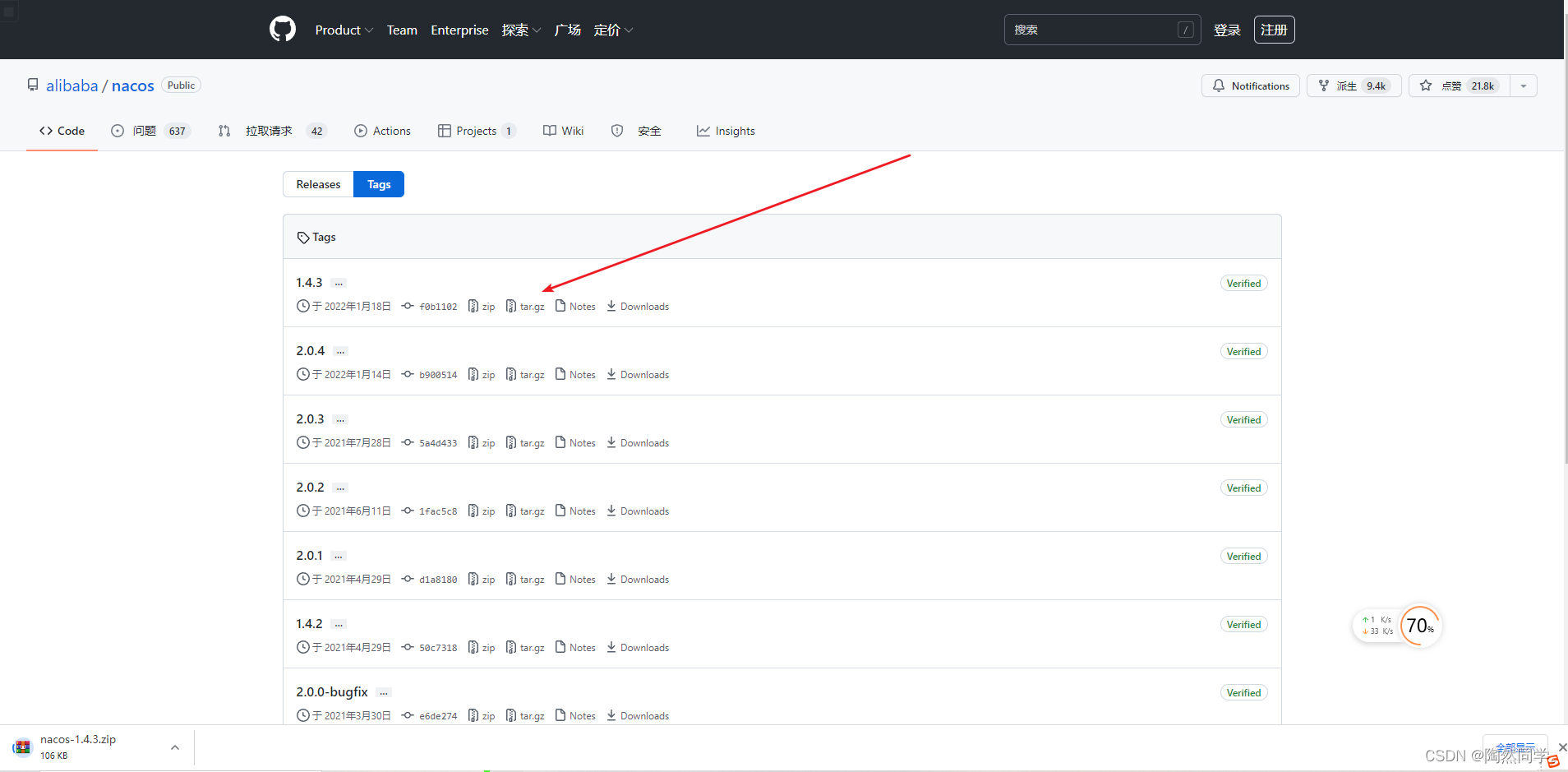Expand the ellipsis next to tag 1.4.3

(x=339, y=283)
